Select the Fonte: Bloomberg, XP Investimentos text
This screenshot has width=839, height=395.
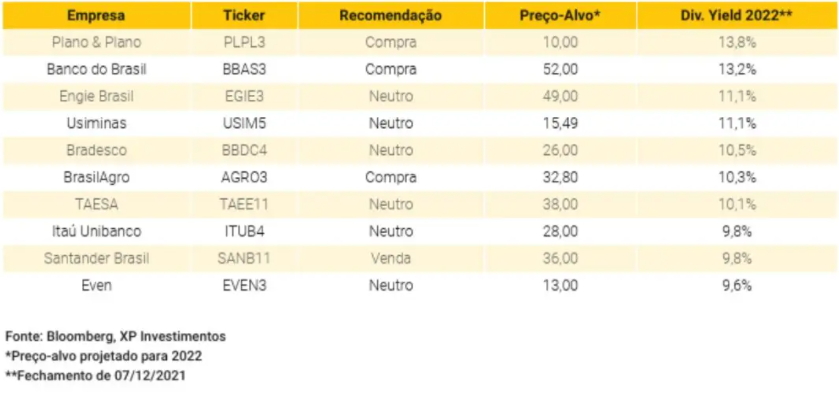tap(116, 337)
